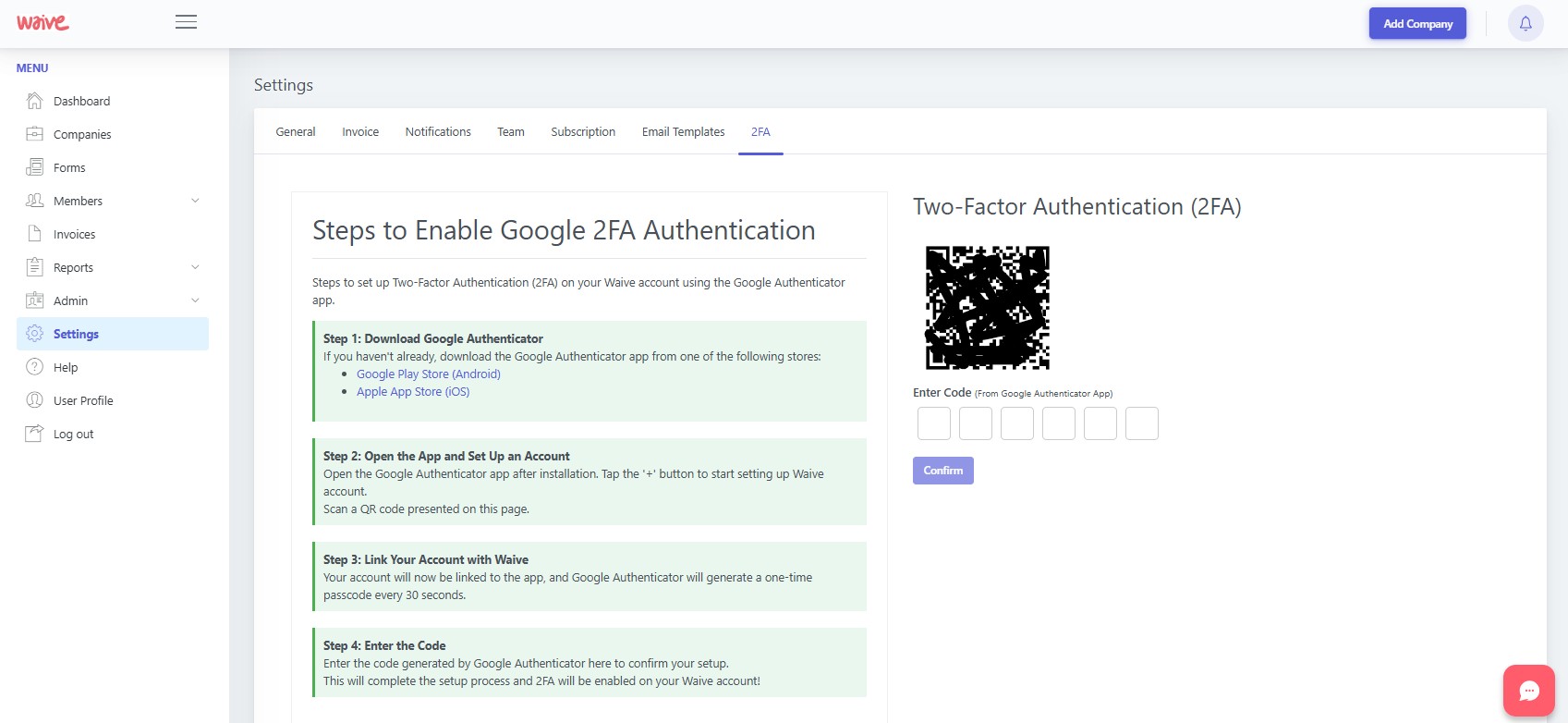The height and width of the screenshot is (723, 1568).
Task: Open the notifications bell
Action: pos(1525,24)
